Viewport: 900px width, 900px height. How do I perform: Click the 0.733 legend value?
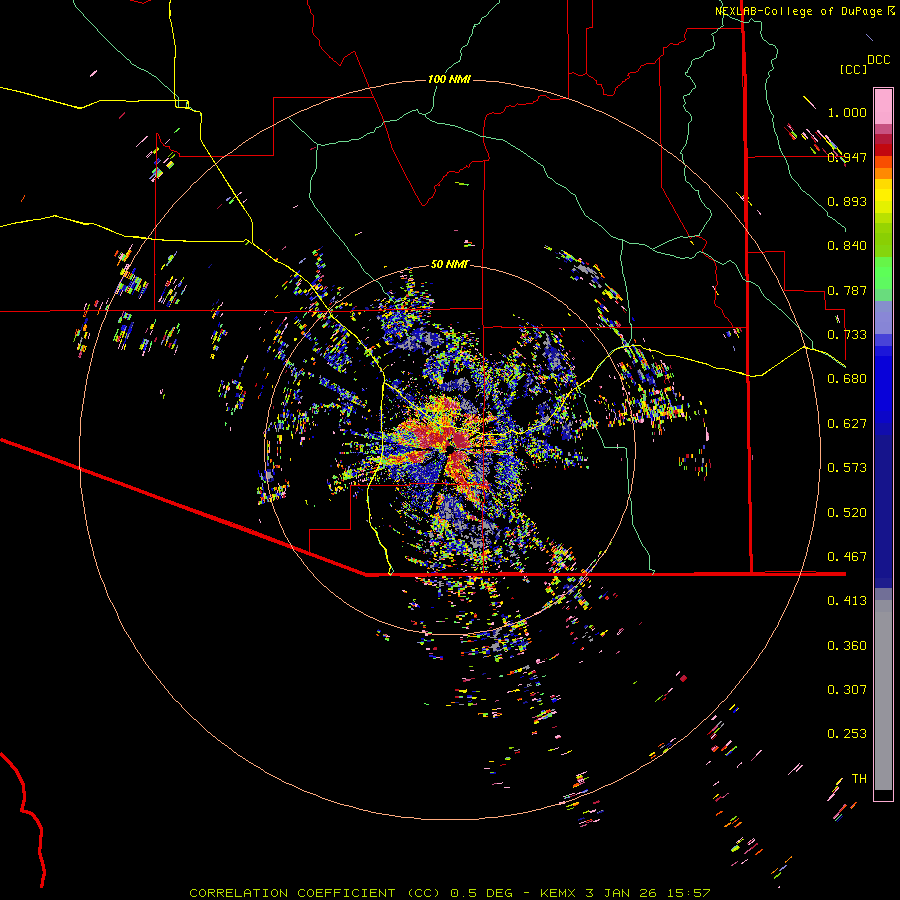pyautogui.click(x=847, y=335)
